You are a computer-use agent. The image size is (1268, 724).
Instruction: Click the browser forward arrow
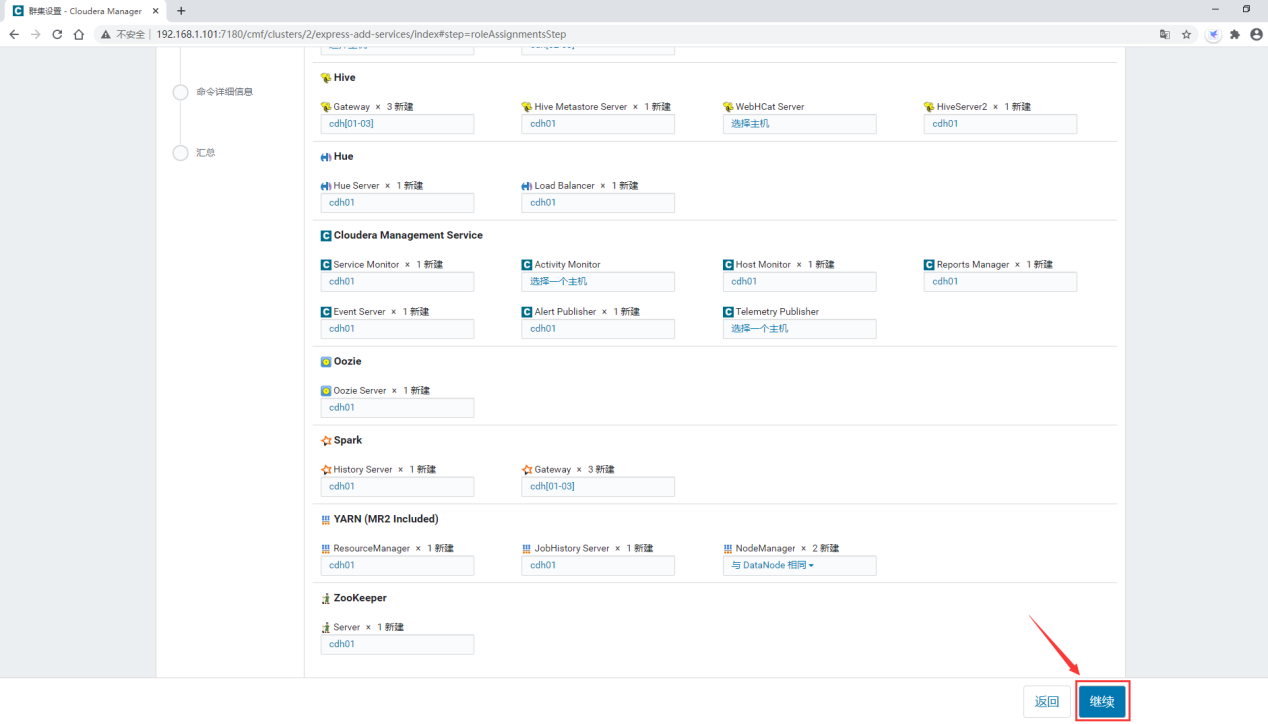pyautogui.click(x=36, y=34)
